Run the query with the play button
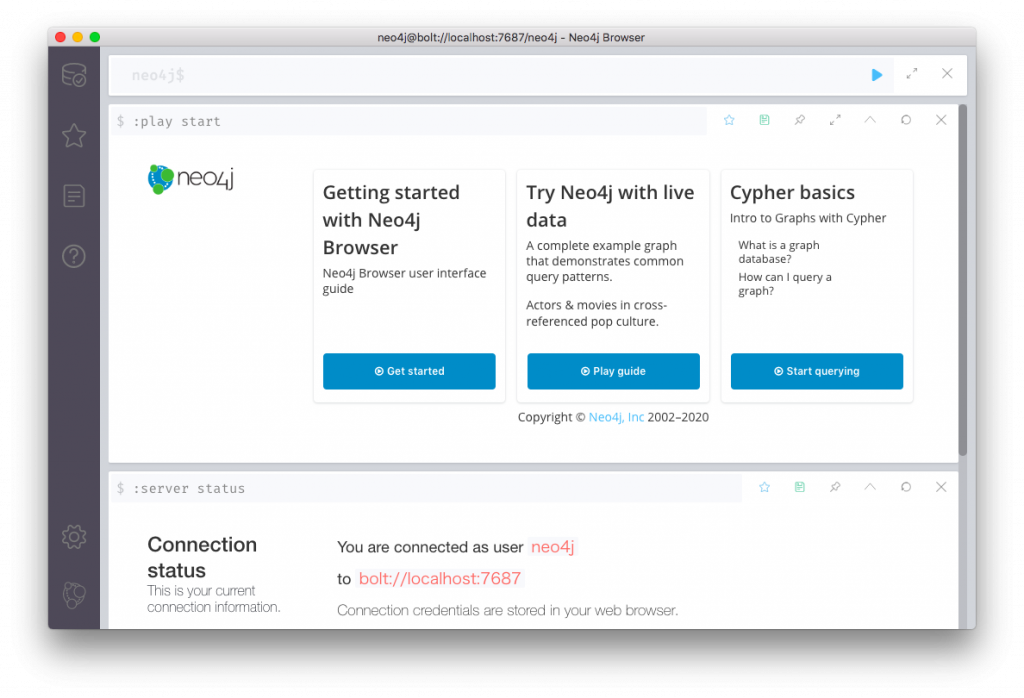Image resolution: width=1024 pixels, height=698 pixels. click(877, 75)
